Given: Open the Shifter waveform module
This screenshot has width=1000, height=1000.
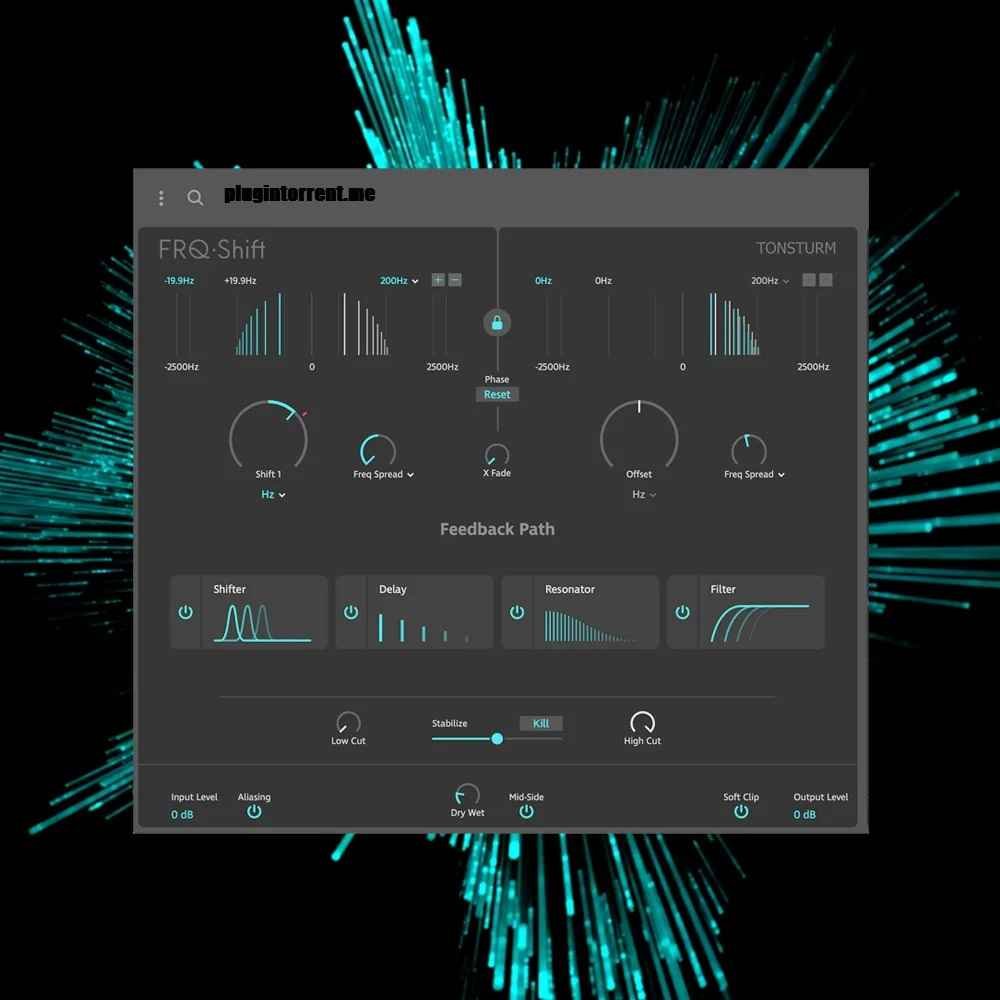Looking at the screenshot, I should click(263, 612).
